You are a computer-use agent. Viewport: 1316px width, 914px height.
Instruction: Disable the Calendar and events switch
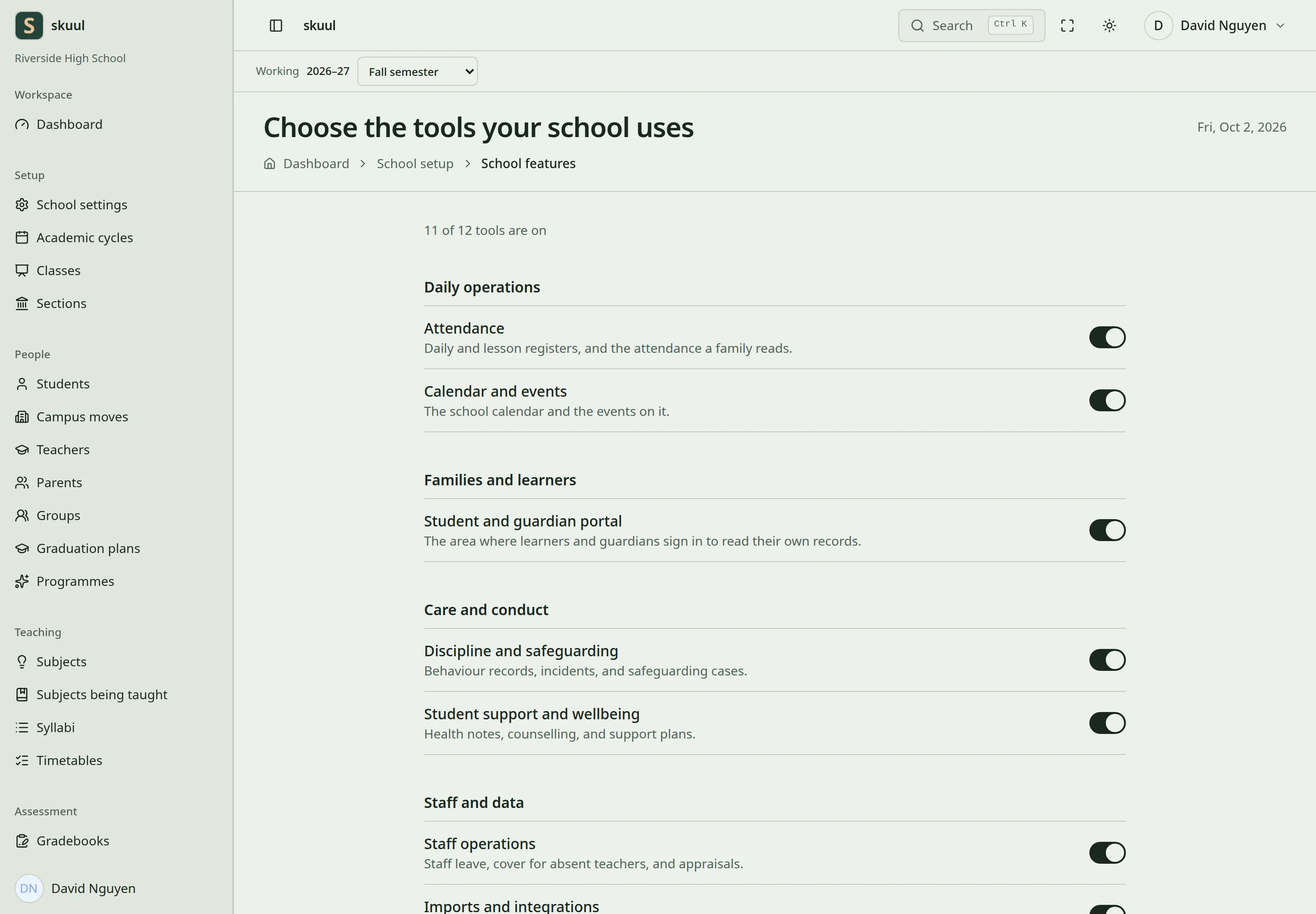coord(1107,400)
